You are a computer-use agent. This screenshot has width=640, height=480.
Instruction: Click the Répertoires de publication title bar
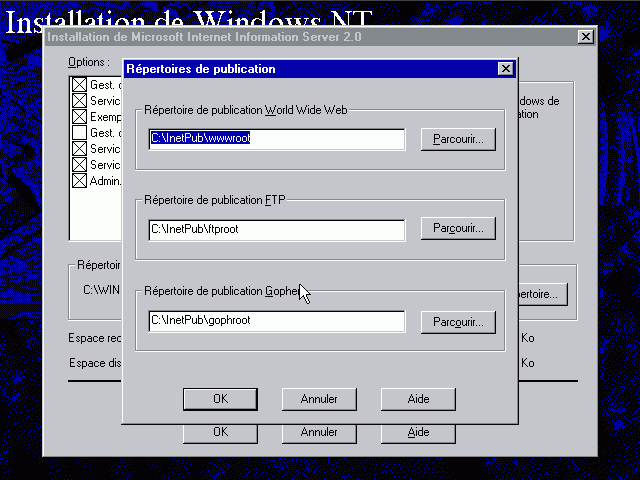coord(300,69)
